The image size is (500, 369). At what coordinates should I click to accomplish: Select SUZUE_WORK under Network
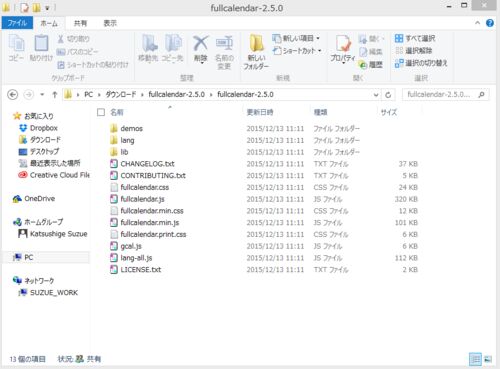tap(48, 292)
